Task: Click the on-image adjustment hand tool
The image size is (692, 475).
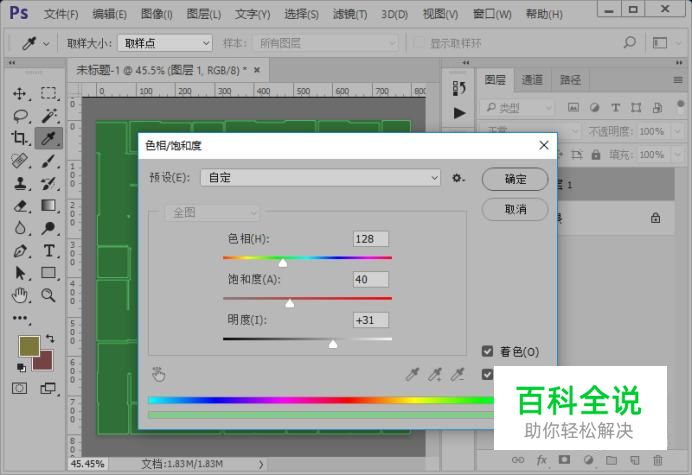Action: (x=158, y=375)
